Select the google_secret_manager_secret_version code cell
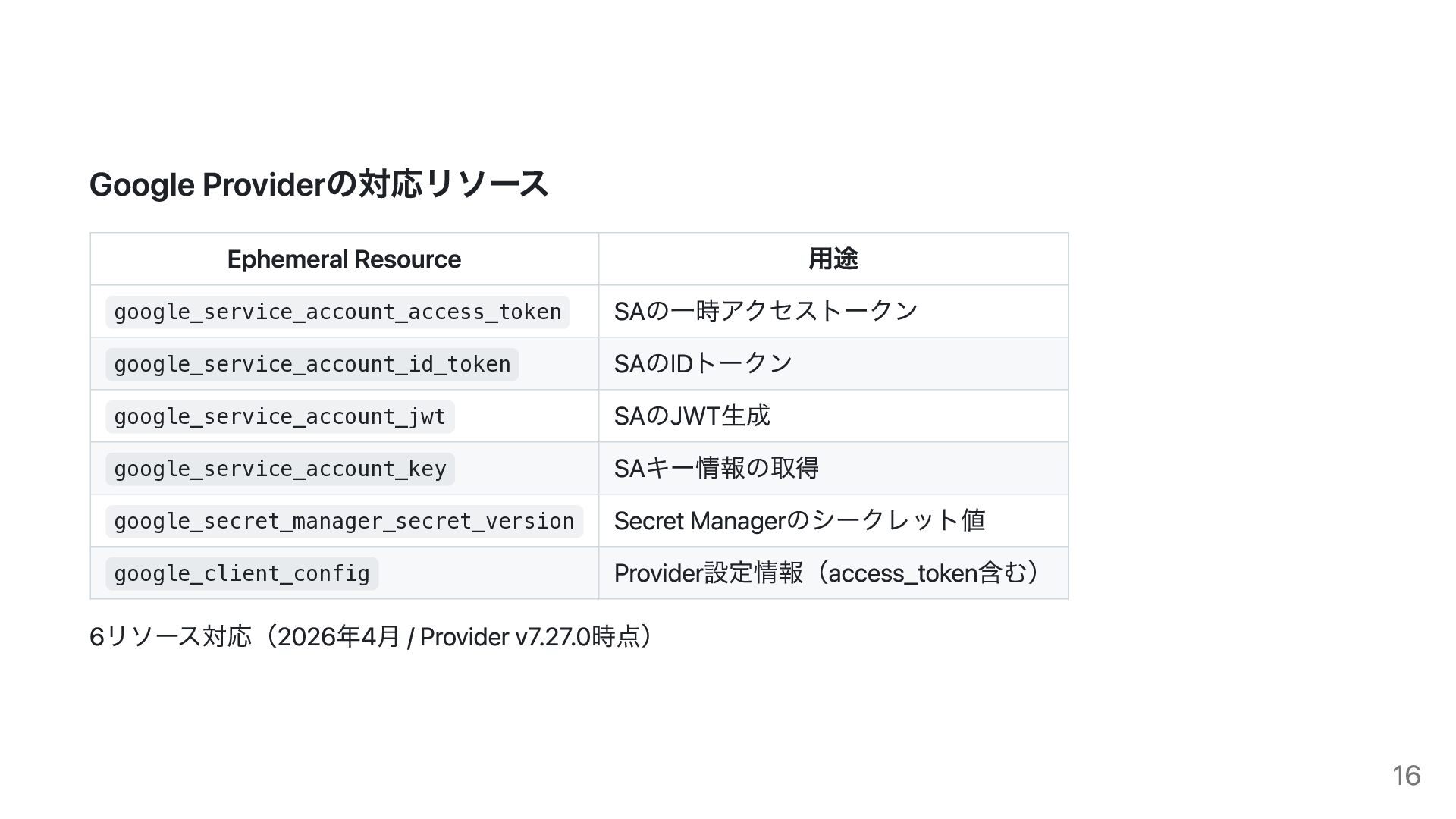 click(x=344, y=521)
